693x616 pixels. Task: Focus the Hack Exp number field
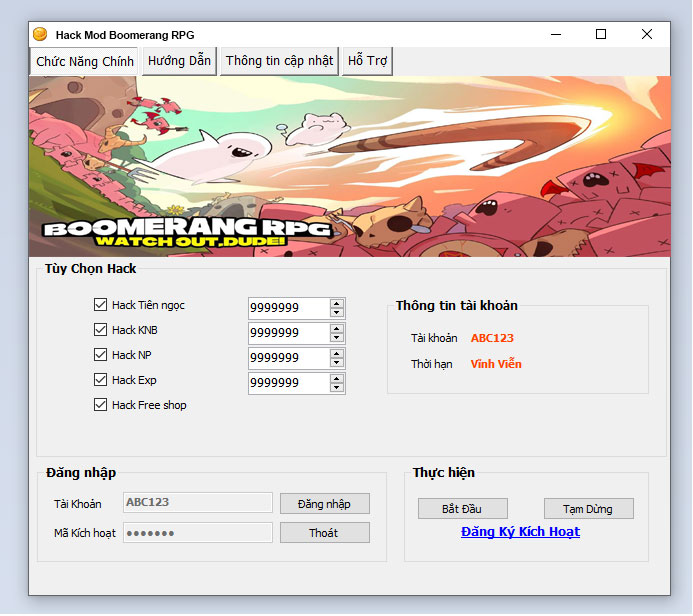click(289, 384)
